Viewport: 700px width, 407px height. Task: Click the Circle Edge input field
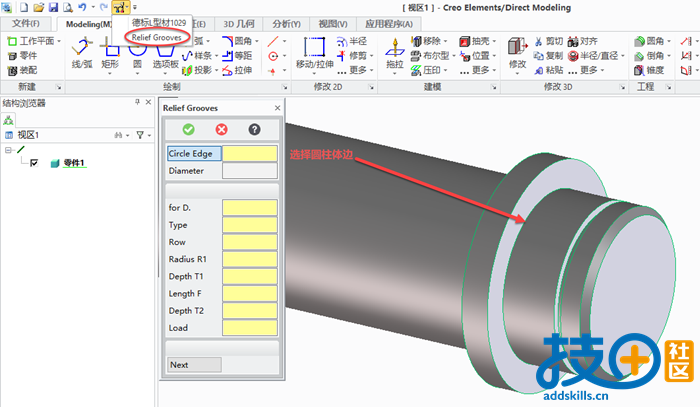(x=250, y=154)
